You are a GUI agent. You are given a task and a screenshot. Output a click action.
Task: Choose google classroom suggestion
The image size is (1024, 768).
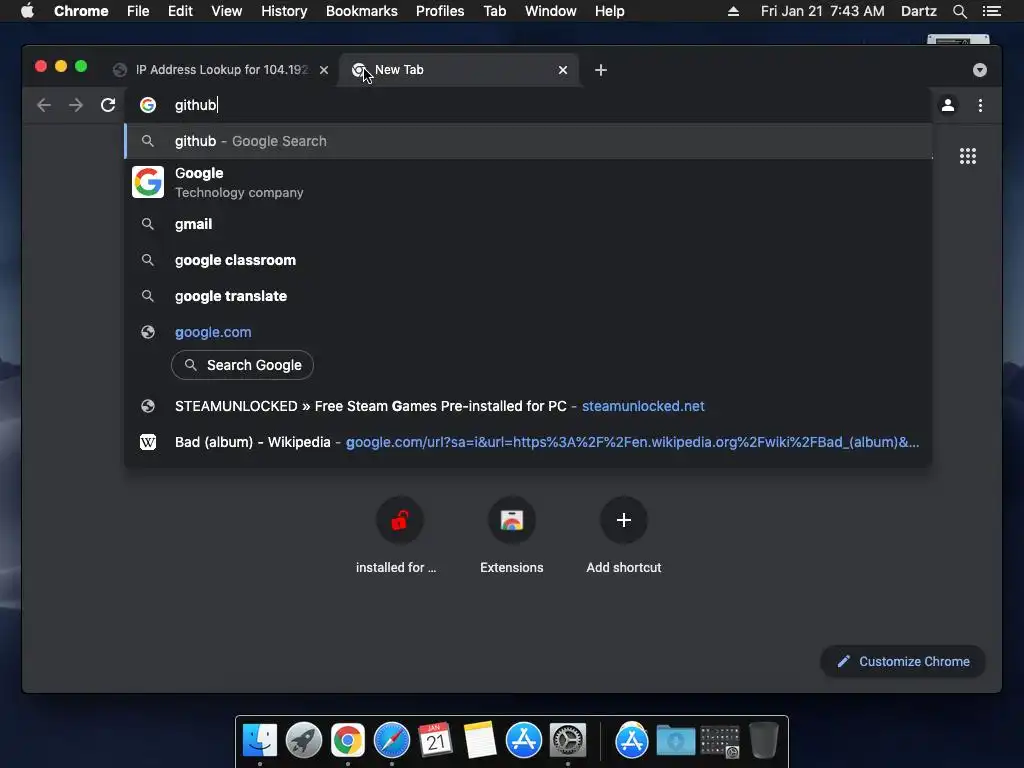(x=528, y=260)
